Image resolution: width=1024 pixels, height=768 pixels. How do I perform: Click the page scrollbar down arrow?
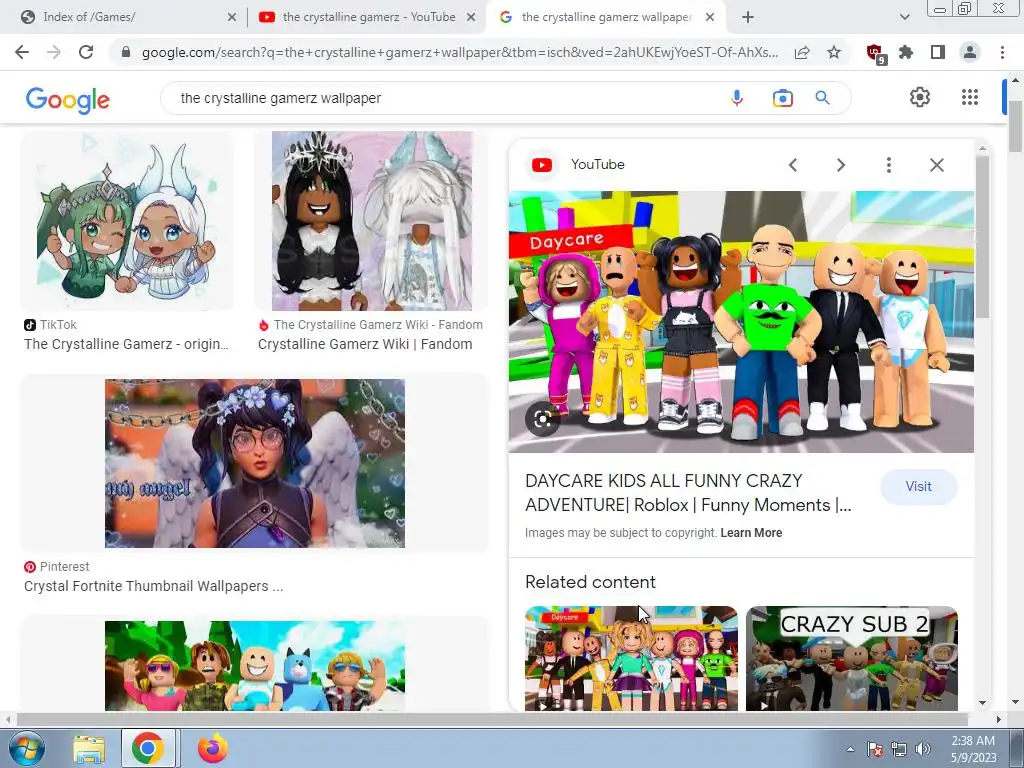pos(1016,703)
